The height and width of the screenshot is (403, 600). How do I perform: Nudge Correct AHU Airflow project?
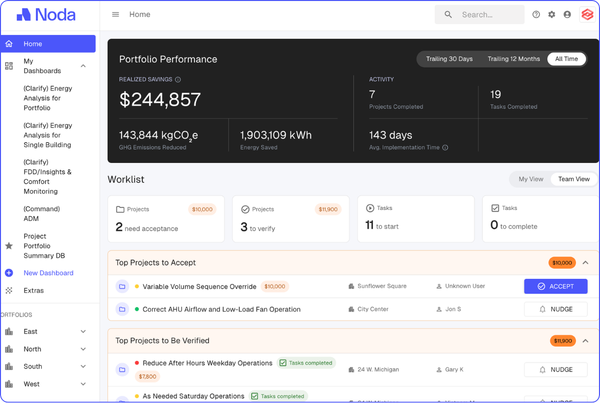pyautogui.click(x=556, y=309)
